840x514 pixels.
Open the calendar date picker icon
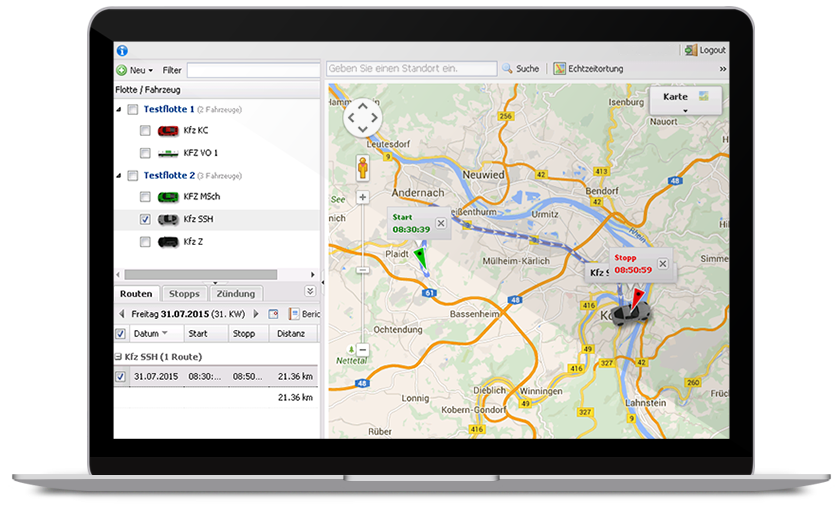click(273, 314)
